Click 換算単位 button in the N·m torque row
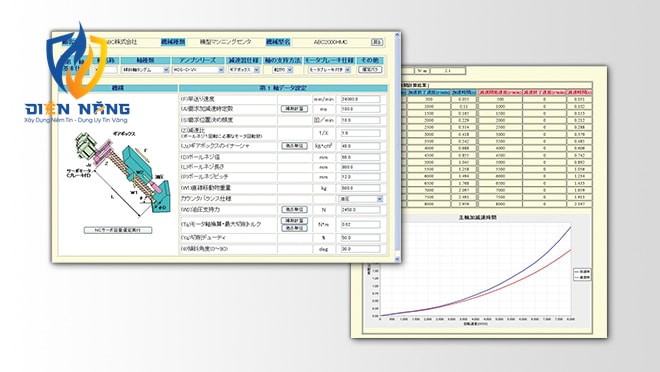Viewport: 660px width, 372px height. 294,228
